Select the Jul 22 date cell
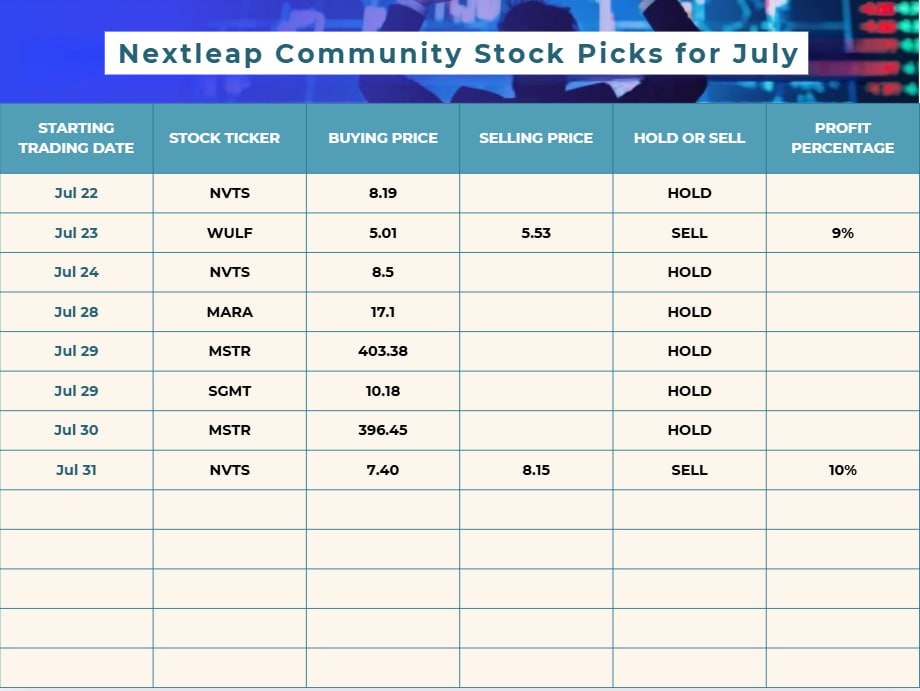The height and width of the screenshot is (691, 920). point(76,193)
